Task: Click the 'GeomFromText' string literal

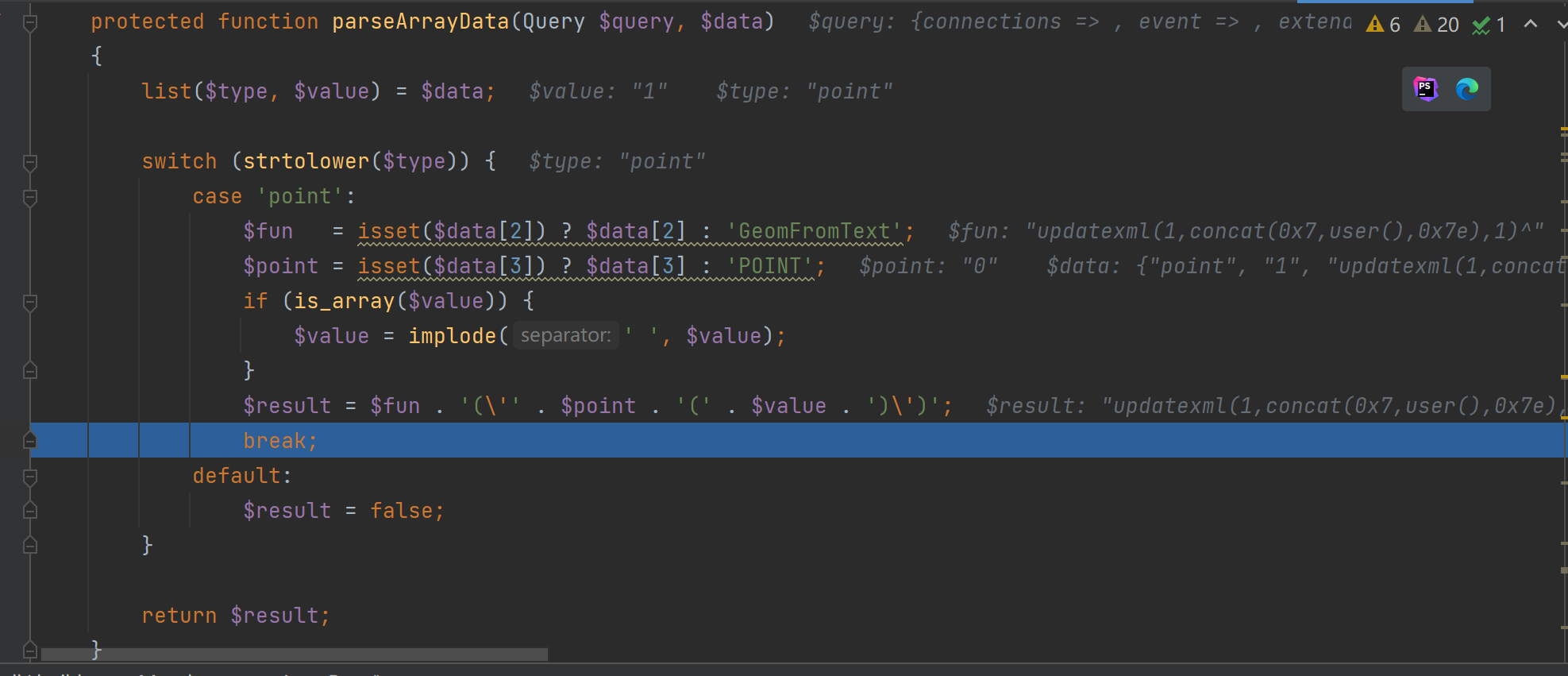Action: [815, 232]
